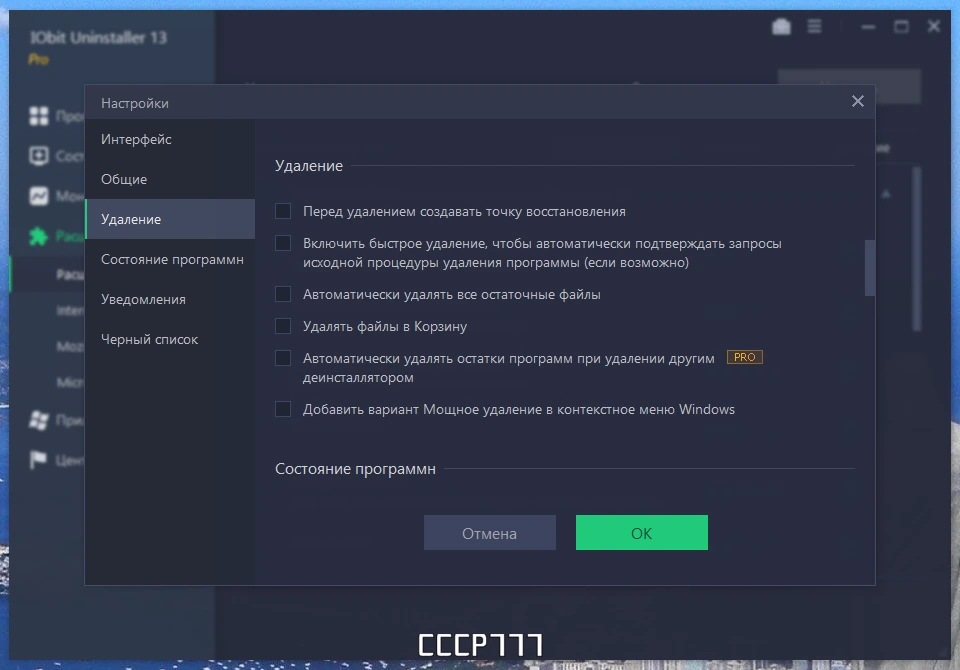
Task: Open the Общие settings tab
Action: coord(170,179)
